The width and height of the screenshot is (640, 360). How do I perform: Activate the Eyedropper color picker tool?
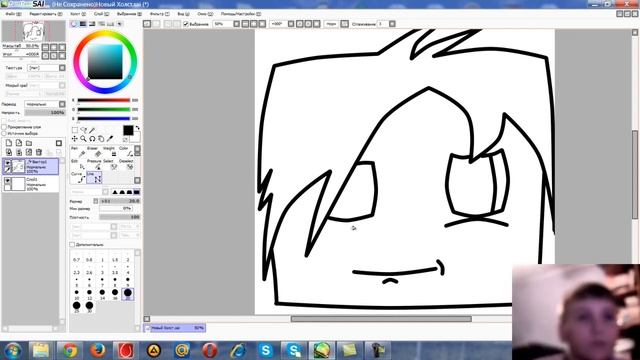coord(110,139)
